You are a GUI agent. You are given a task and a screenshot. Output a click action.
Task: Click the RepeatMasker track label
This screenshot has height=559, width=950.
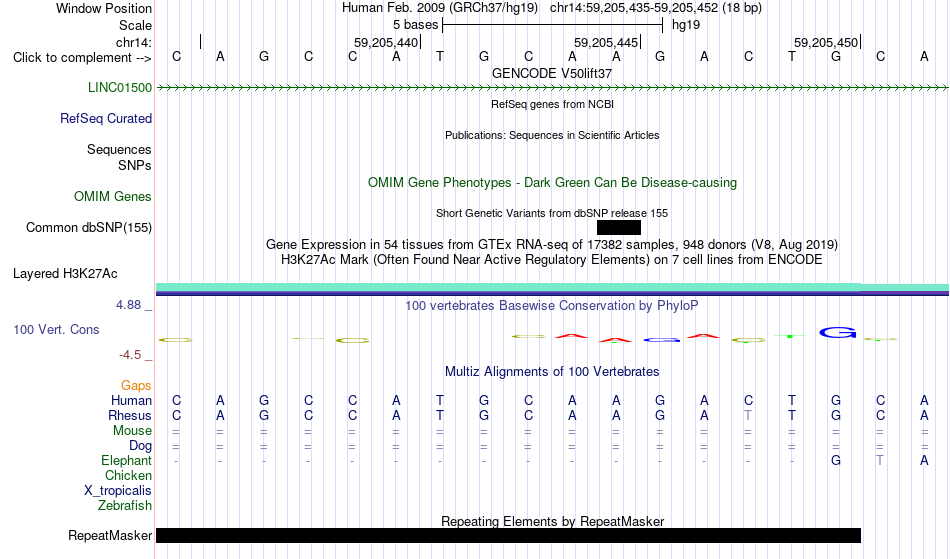[110, 535]
